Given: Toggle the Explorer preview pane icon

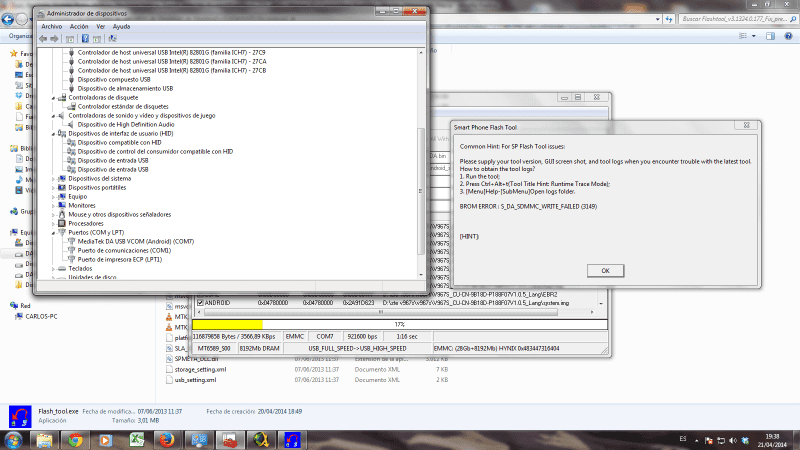Looking at the screenshot, I should [770, 36].
